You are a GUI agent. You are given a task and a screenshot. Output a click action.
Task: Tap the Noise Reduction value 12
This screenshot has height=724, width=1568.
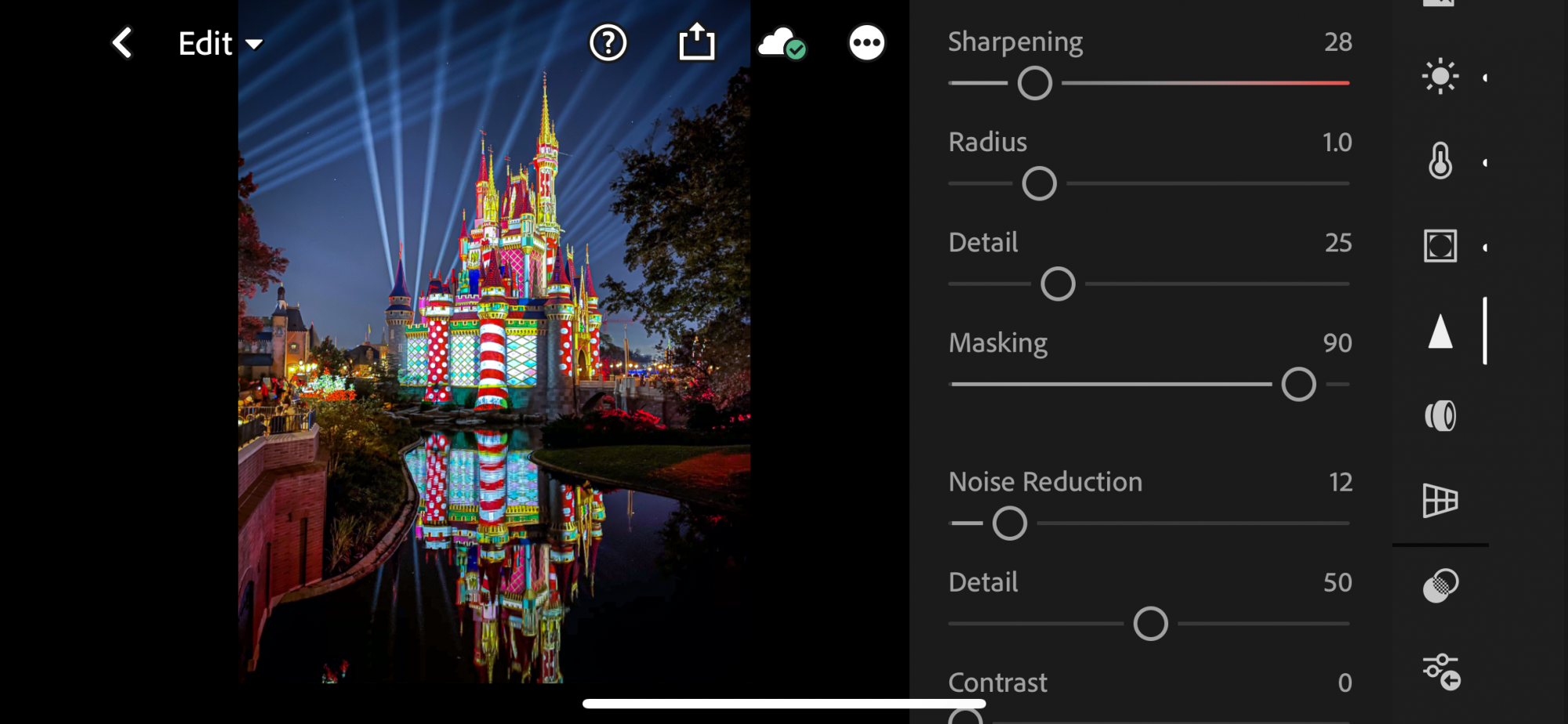click(x=1341, y=482)
